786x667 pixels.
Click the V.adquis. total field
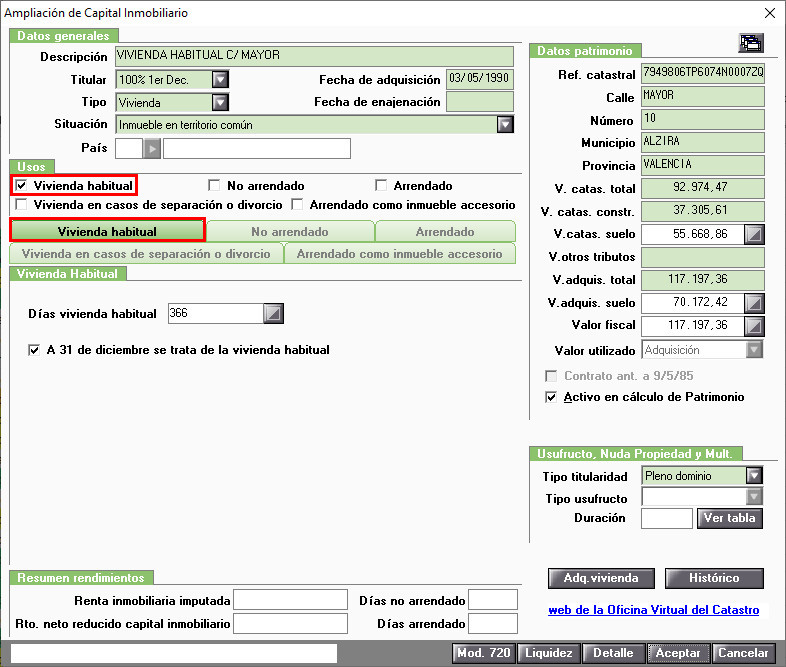click(x=703, y=280)
